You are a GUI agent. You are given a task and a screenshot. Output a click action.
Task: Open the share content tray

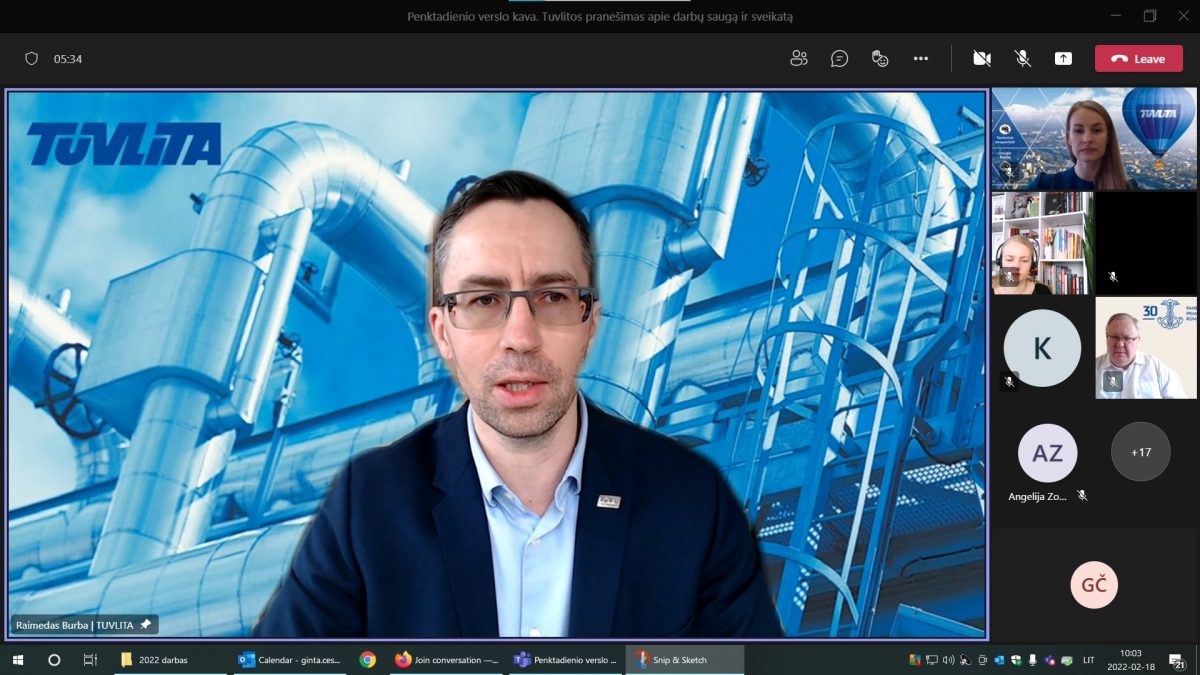(x=1063, y=59)
